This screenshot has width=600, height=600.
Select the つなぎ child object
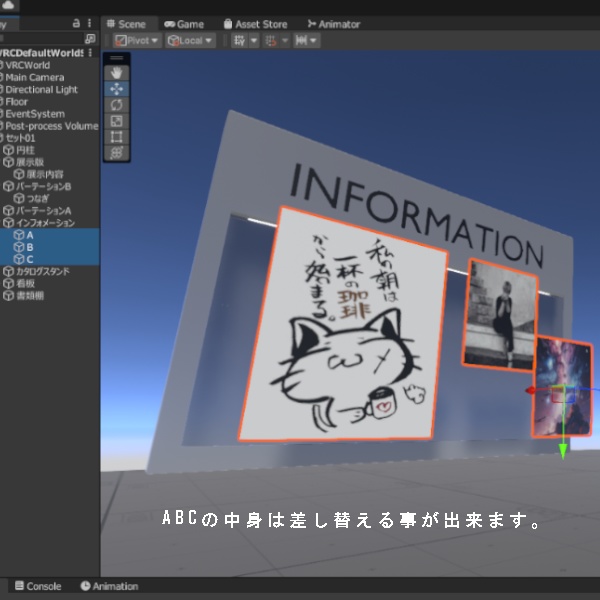[50, 199]
